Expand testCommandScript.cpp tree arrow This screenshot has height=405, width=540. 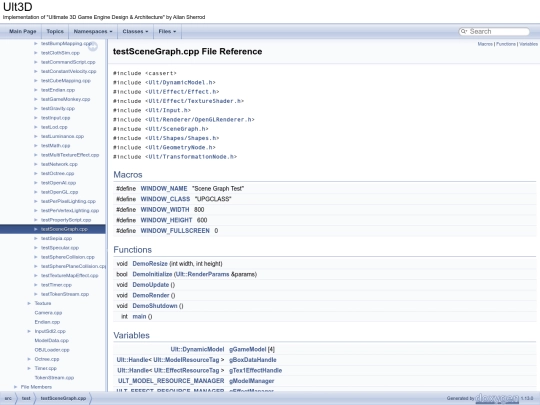35,62
